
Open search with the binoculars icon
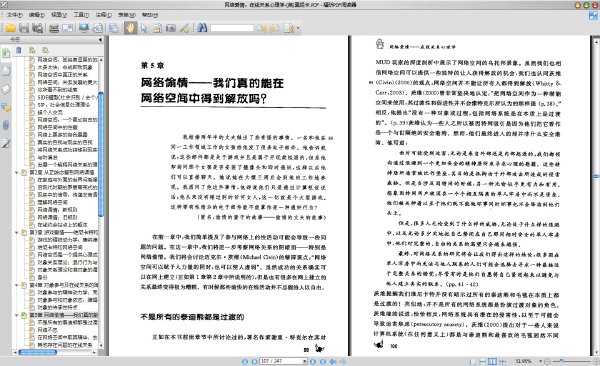click(x=202, y=28)
